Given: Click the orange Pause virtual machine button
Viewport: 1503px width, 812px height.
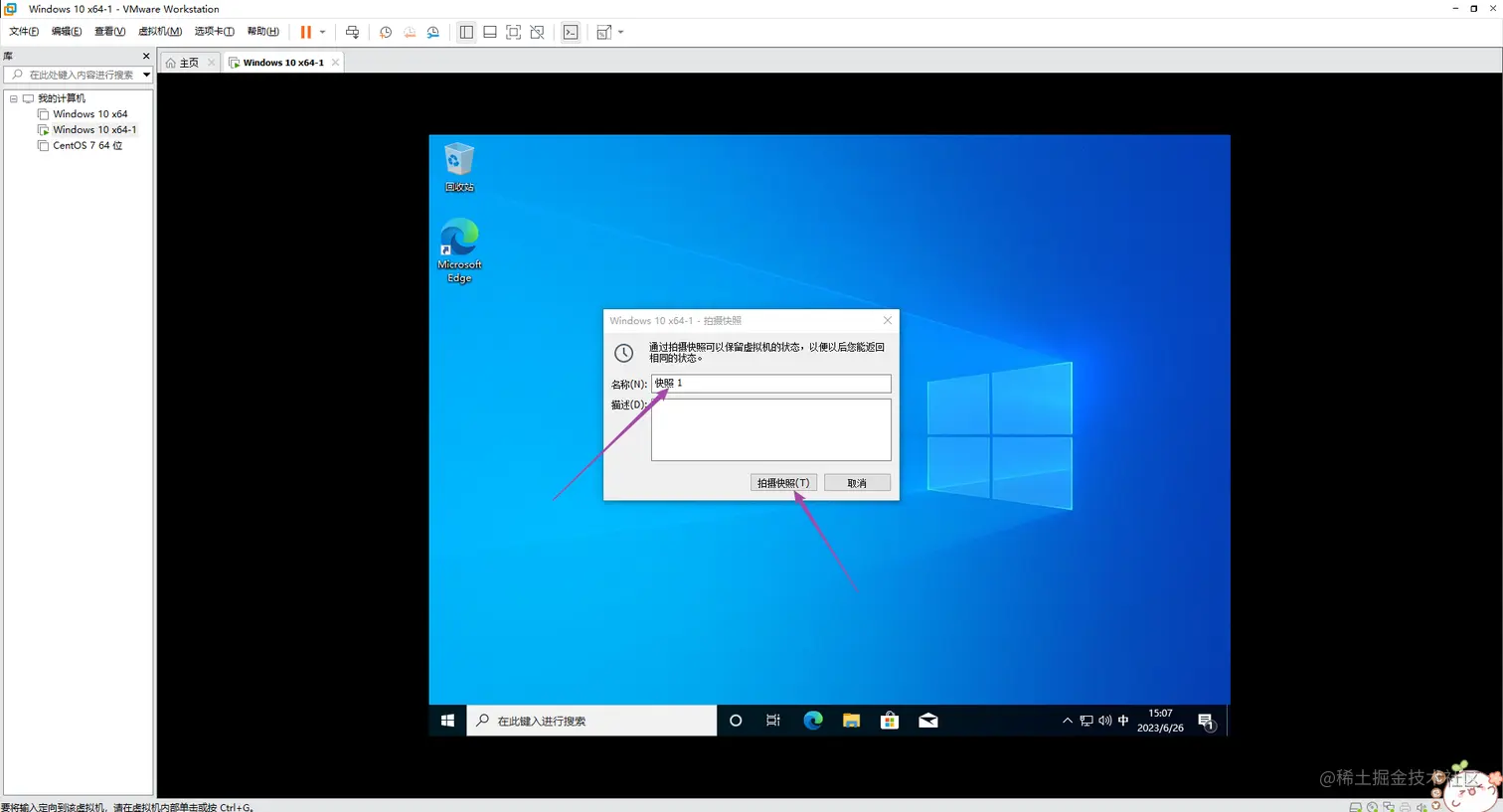Looking at the screenshot, I should point(305,32).
